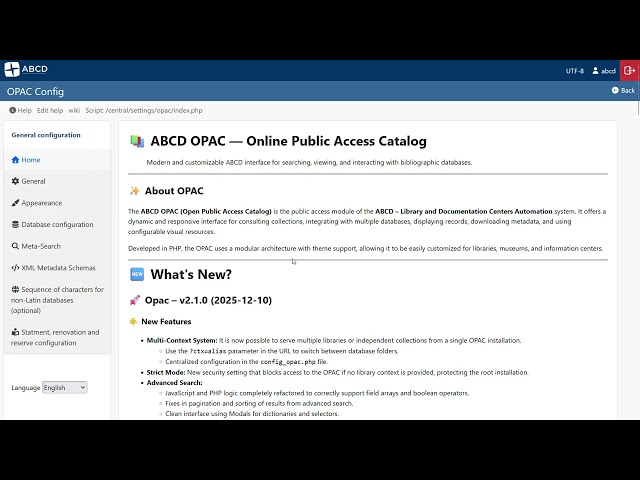Open the General settings menu item
Screen dimensions: 640x480
click(57, 181)
